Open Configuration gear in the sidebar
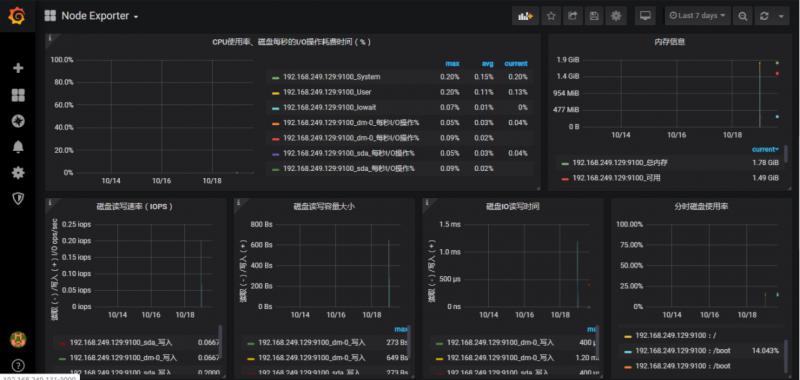The height and width of the screenshot is (380, 800). 18,172
